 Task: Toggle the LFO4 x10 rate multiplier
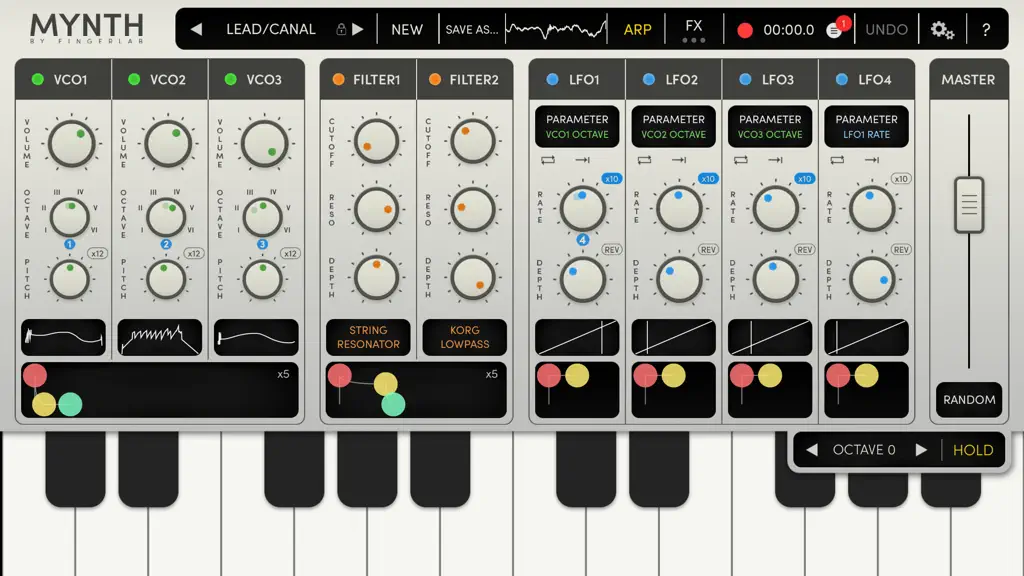tap(901, 179)
